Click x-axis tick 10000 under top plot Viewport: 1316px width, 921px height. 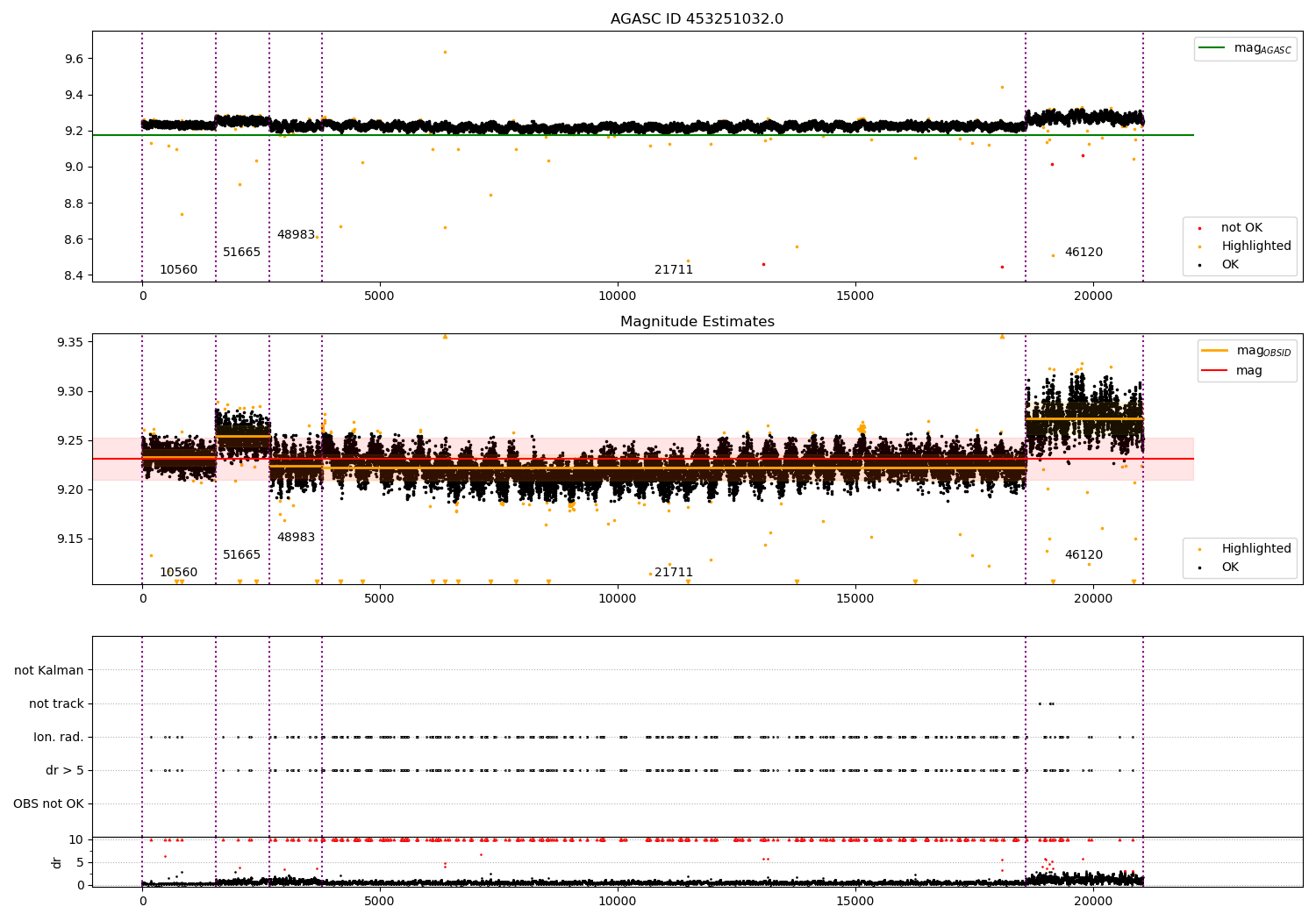coord(618,296)
